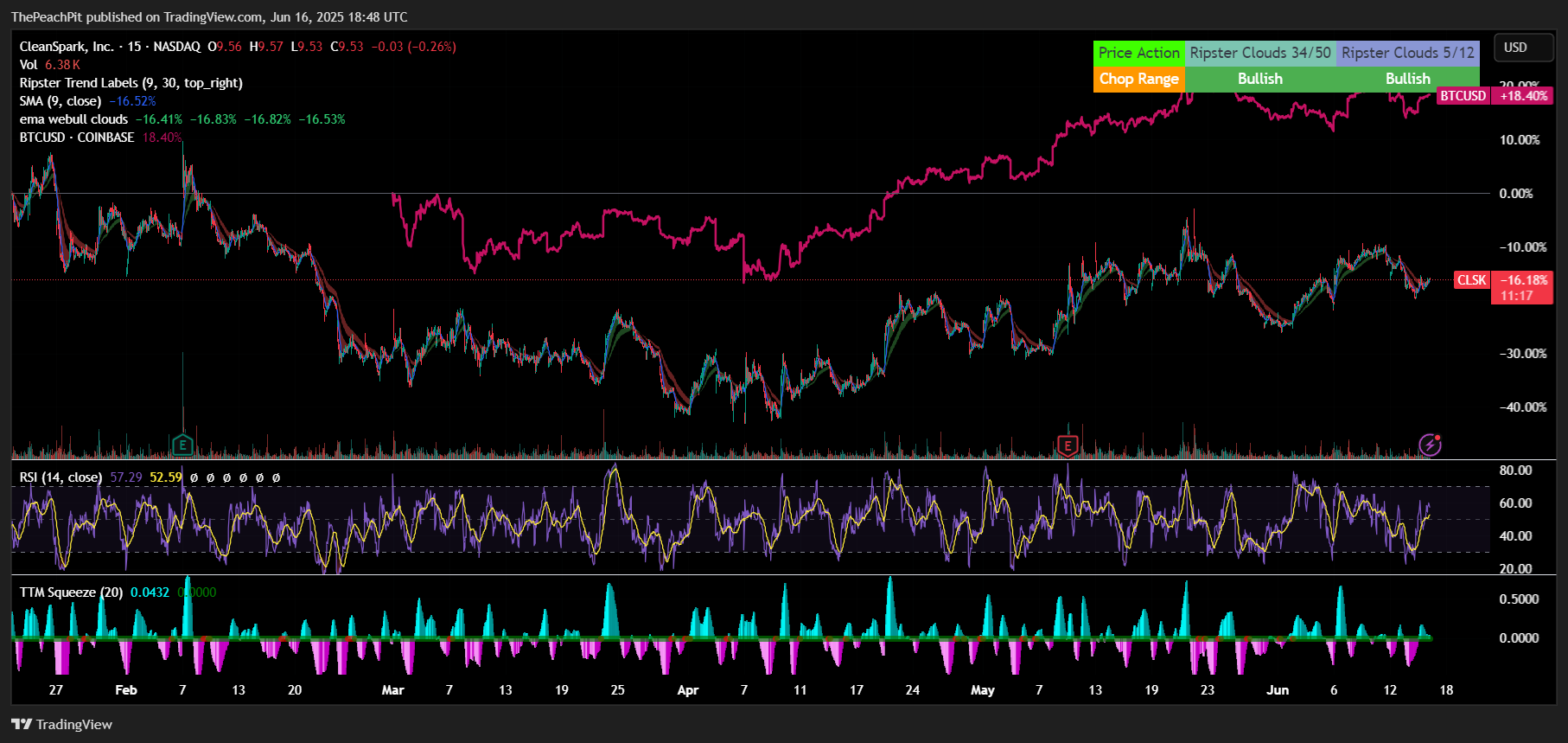Click the 11:17 countdown timer label

click(x=1516, y=296)
